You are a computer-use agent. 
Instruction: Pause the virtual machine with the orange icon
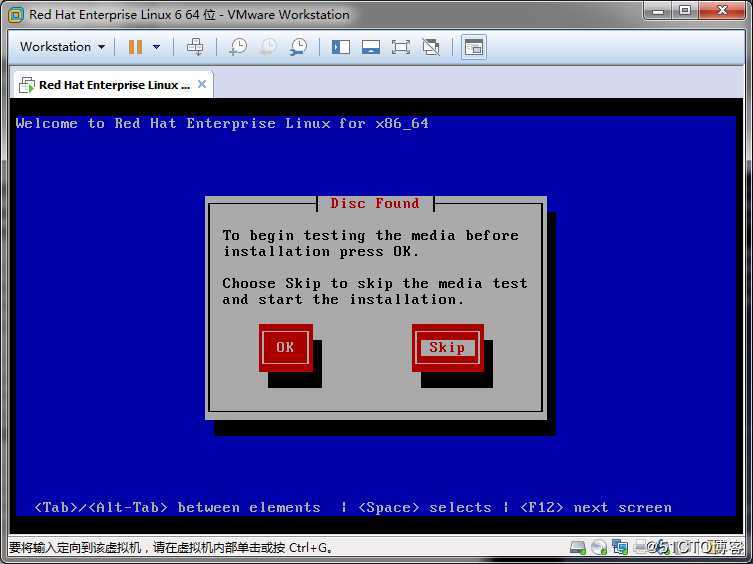135,47
